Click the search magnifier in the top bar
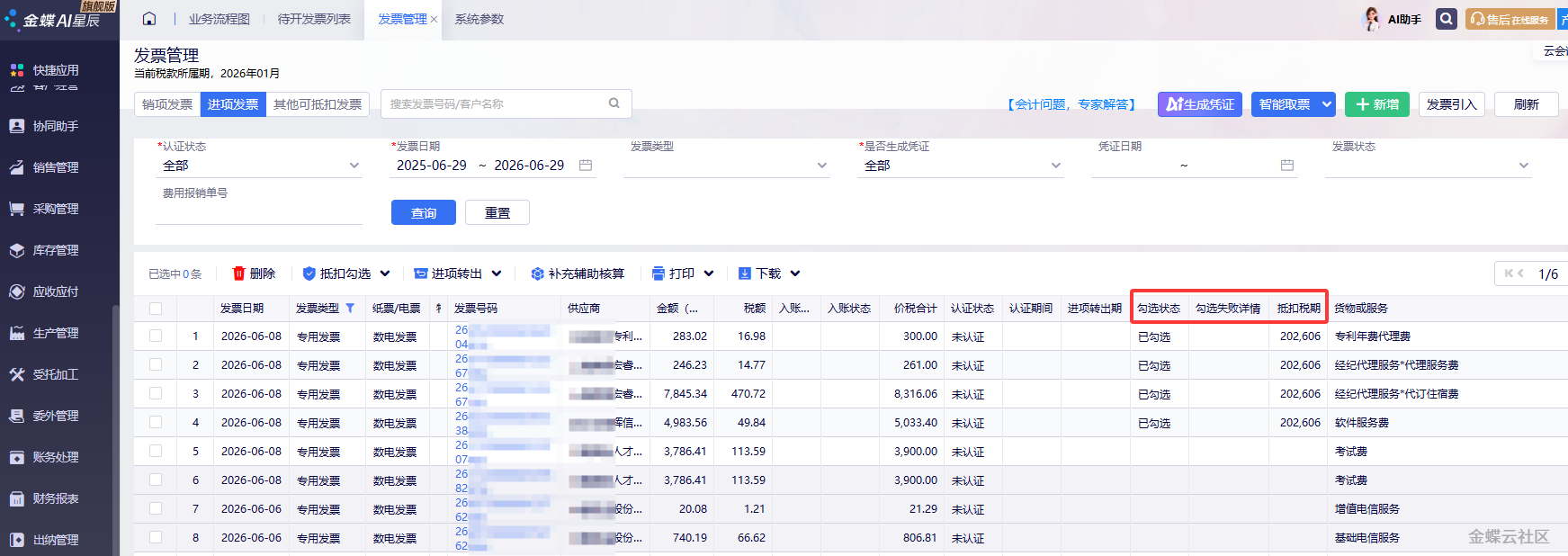This screenshot has height=556, width=1568. tap(1446, 19)
